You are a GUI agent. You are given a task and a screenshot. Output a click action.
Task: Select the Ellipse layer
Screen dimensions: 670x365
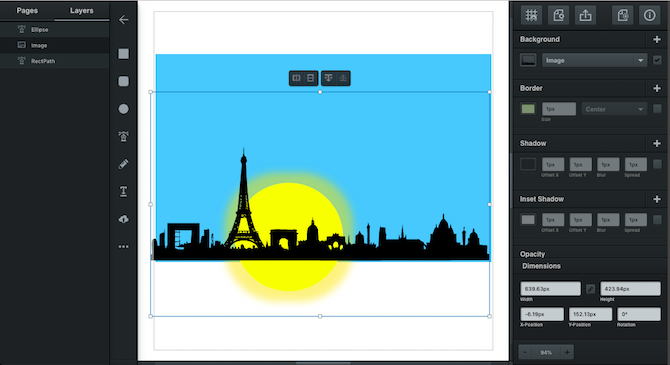click(55, 29)
